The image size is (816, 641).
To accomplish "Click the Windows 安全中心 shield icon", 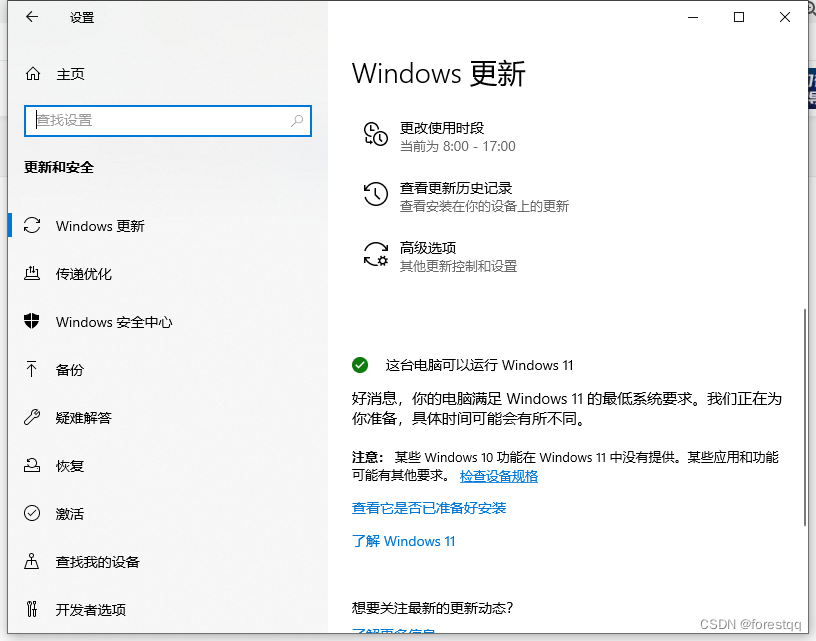I will 32,322.
